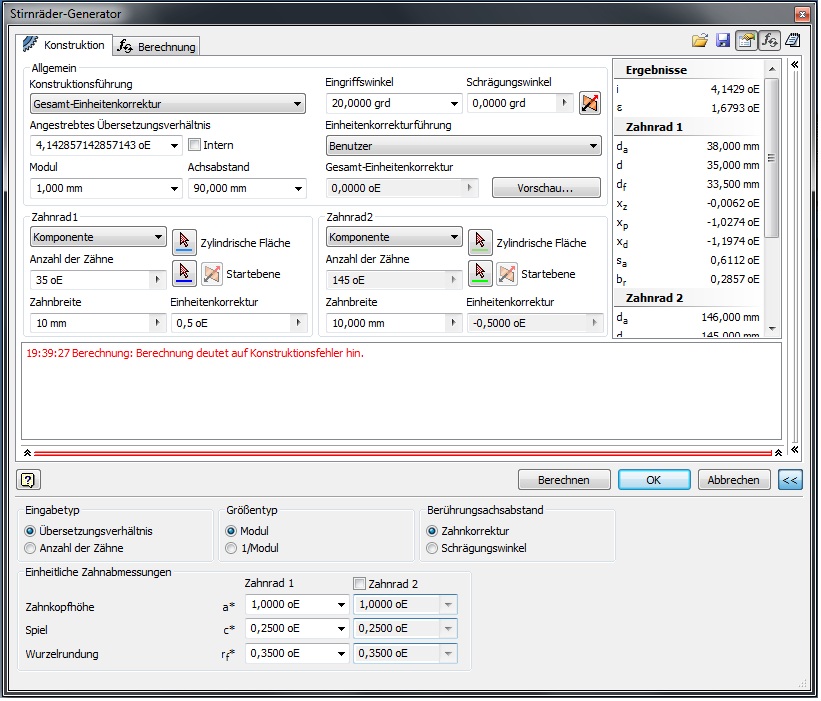Open Wurzelrundung rf* Zahnrad 1 dropdown
Image resolution: width=821 pixels, height=701 pixels.
tap(343, 656)
